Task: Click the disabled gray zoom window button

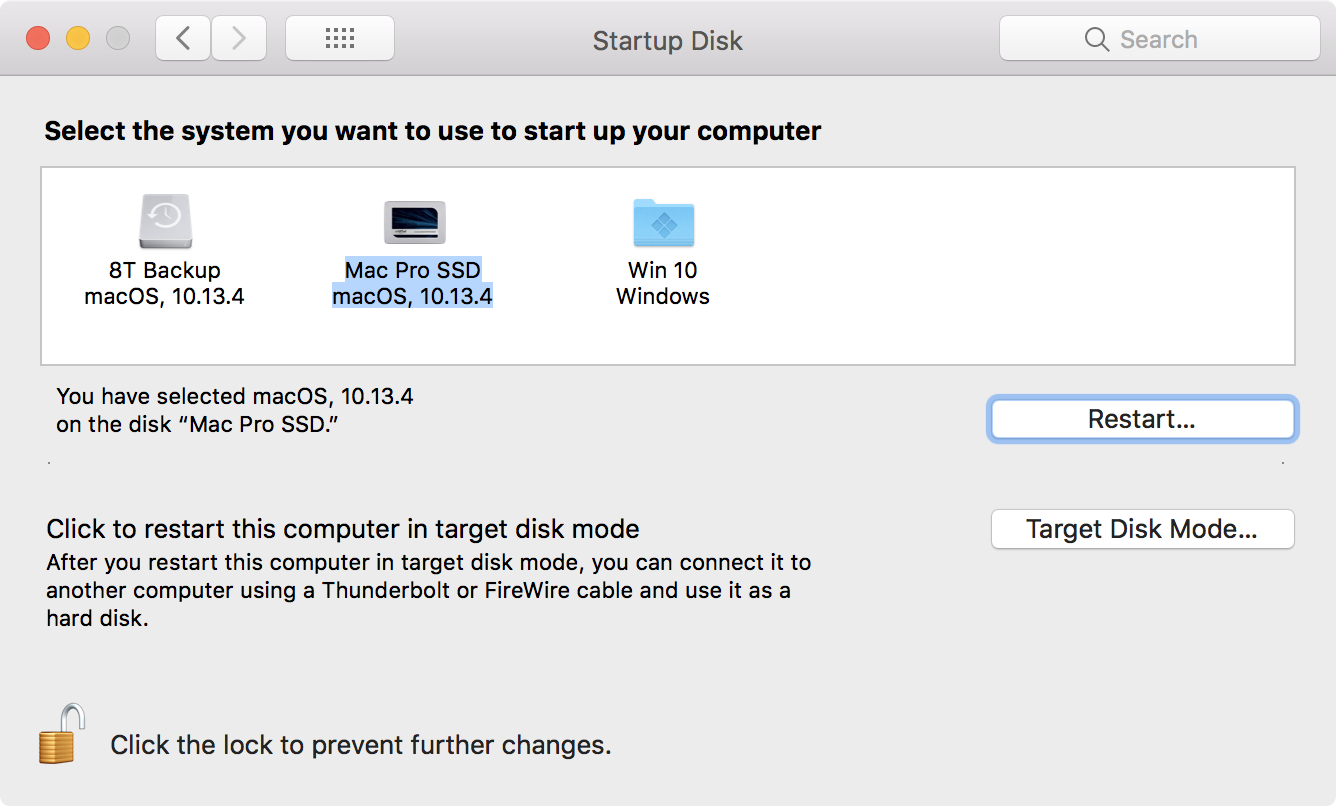Action: [x=118, y=39]
